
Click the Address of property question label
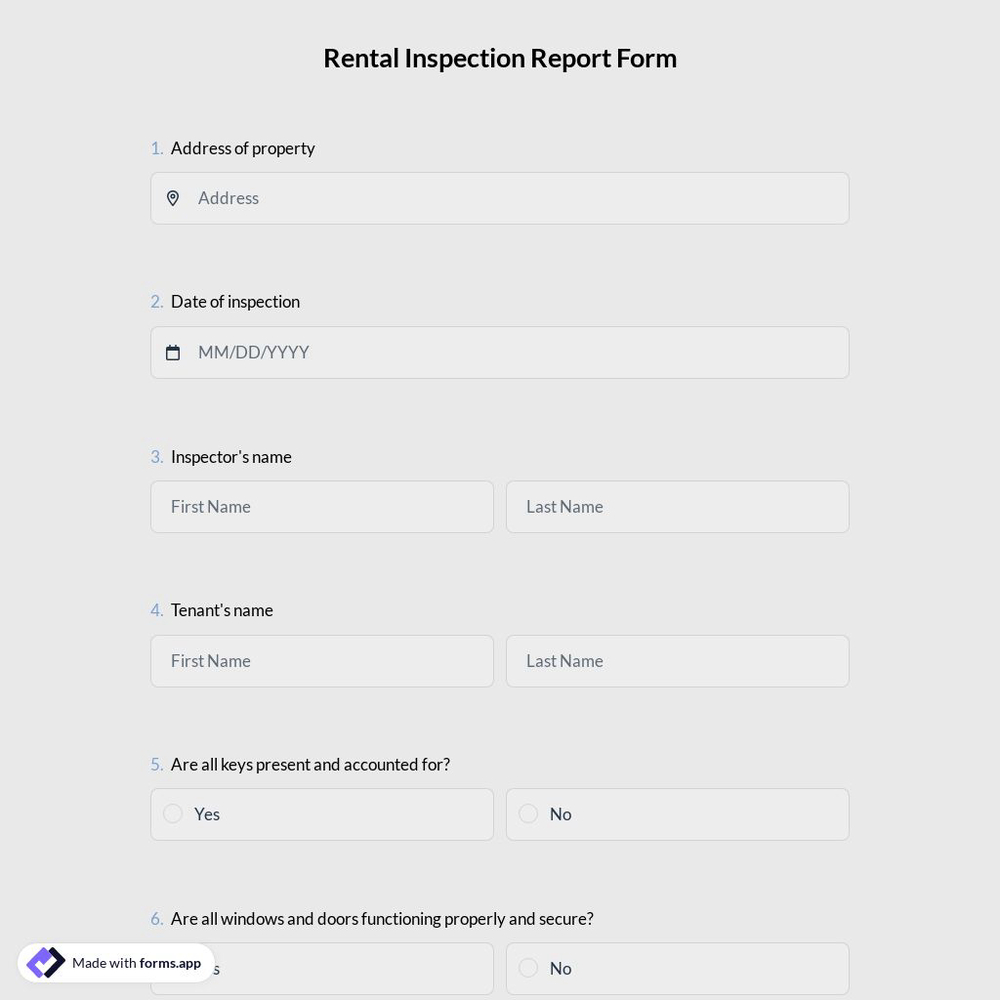click(x=242, y=147)
